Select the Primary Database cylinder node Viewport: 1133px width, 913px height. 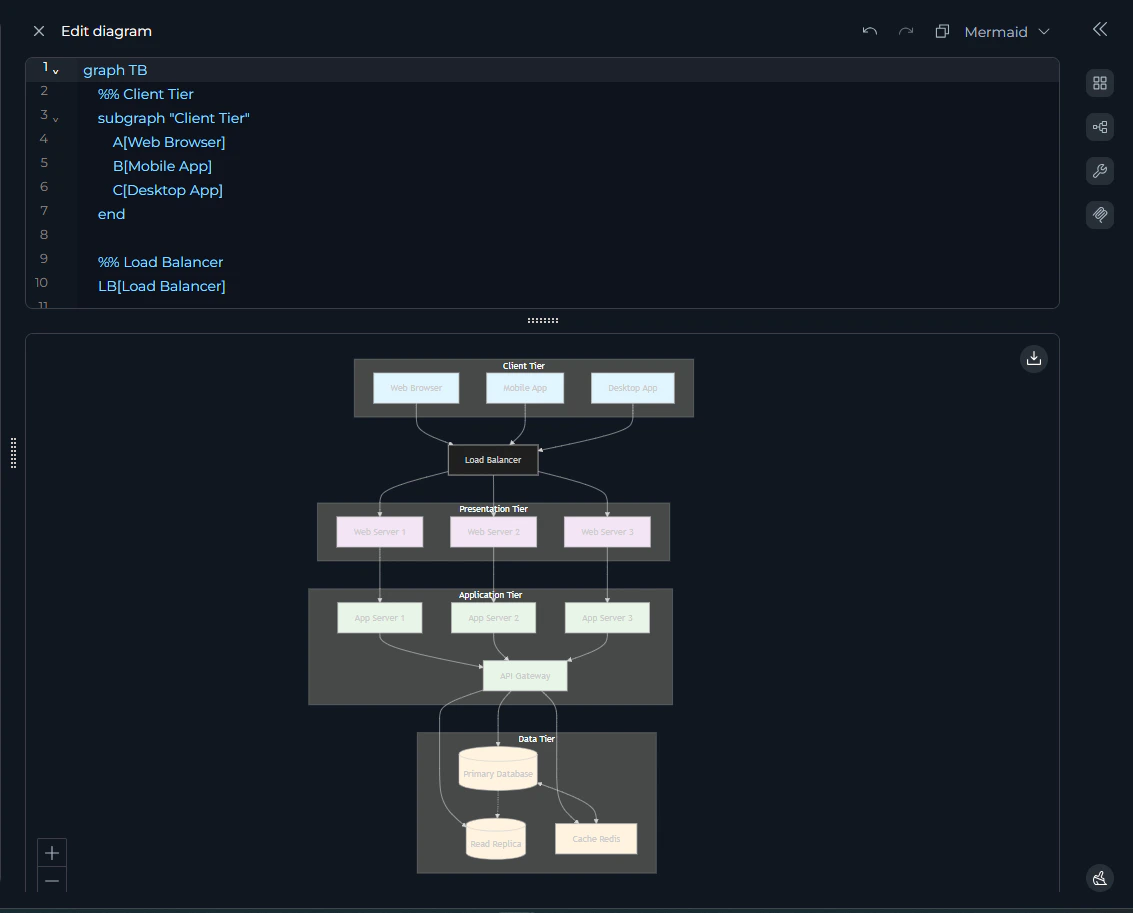(498, 769)
